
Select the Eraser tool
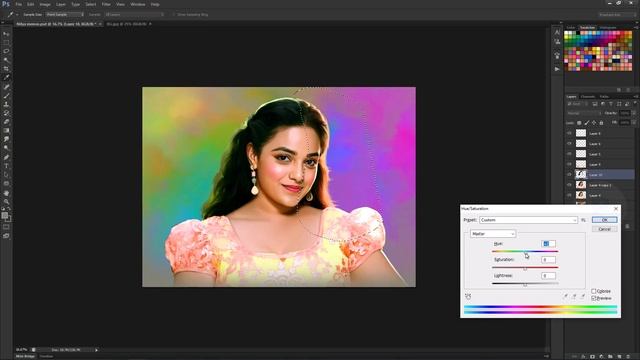pos(6,122)
